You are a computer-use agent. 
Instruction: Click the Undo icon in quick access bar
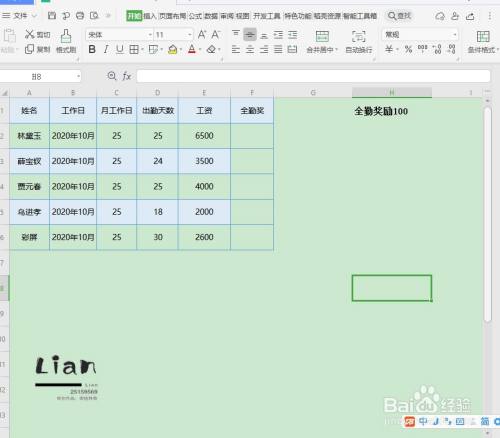click(66, 15)
